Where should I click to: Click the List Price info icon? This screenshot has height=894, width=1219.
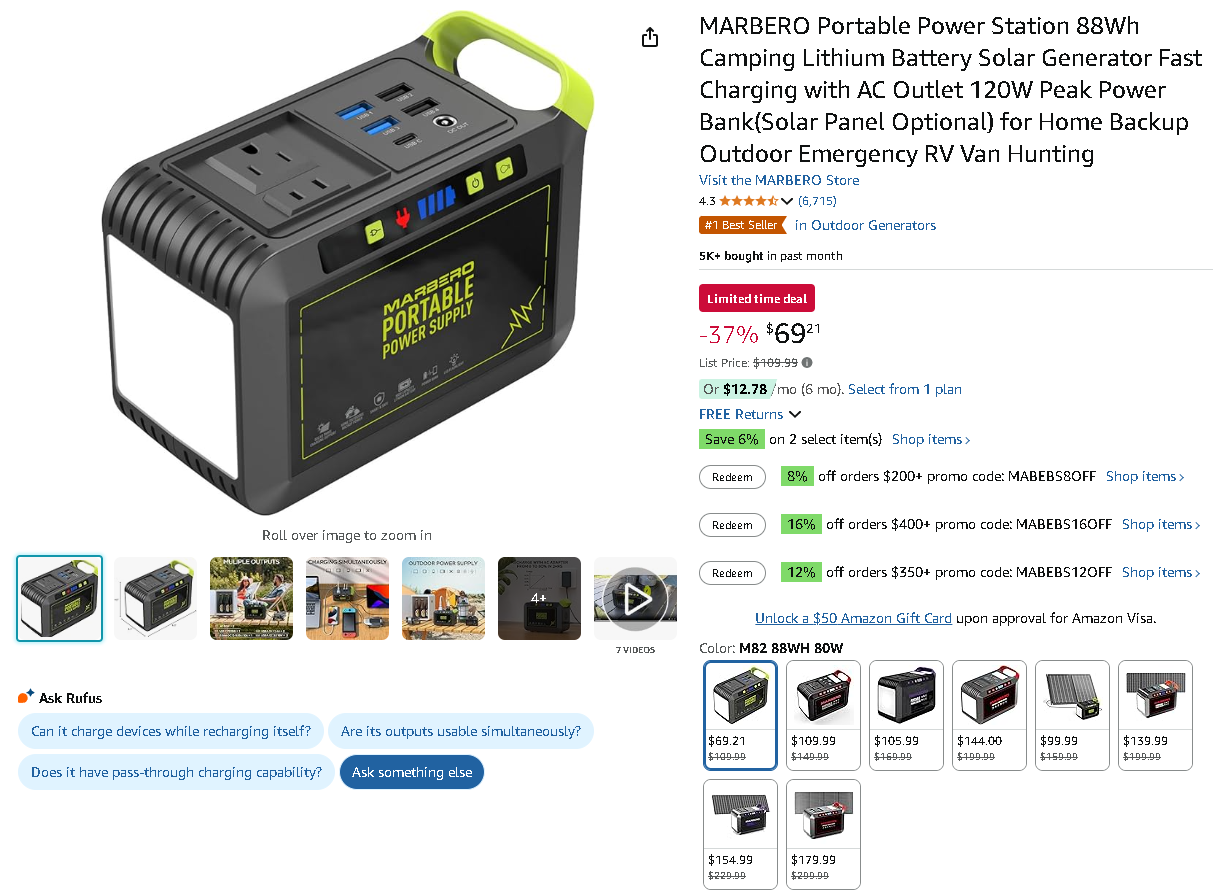tap(807, 363)
